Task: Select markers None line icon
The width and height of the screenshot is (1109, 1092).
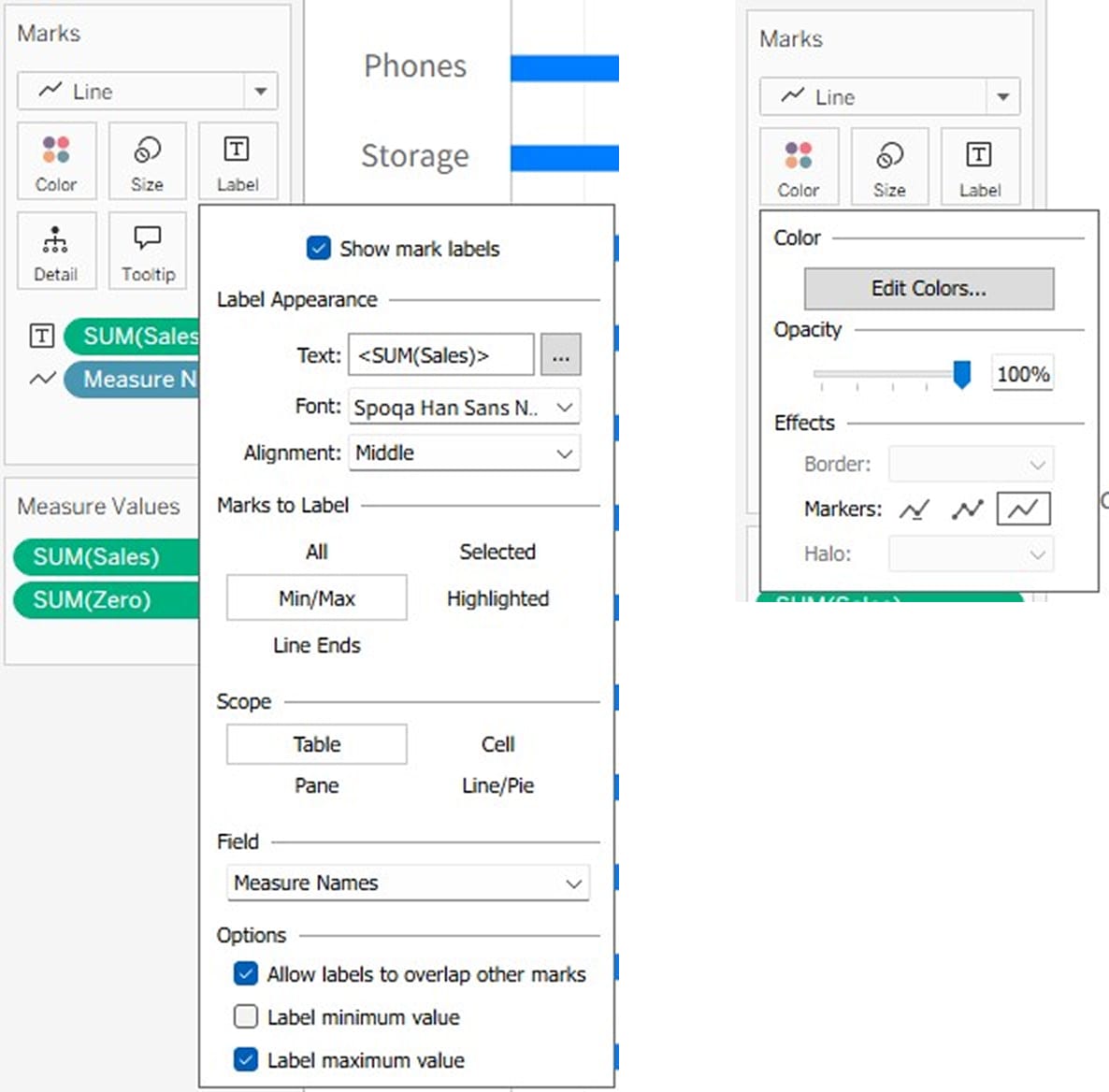Action: coord(1023,510)
